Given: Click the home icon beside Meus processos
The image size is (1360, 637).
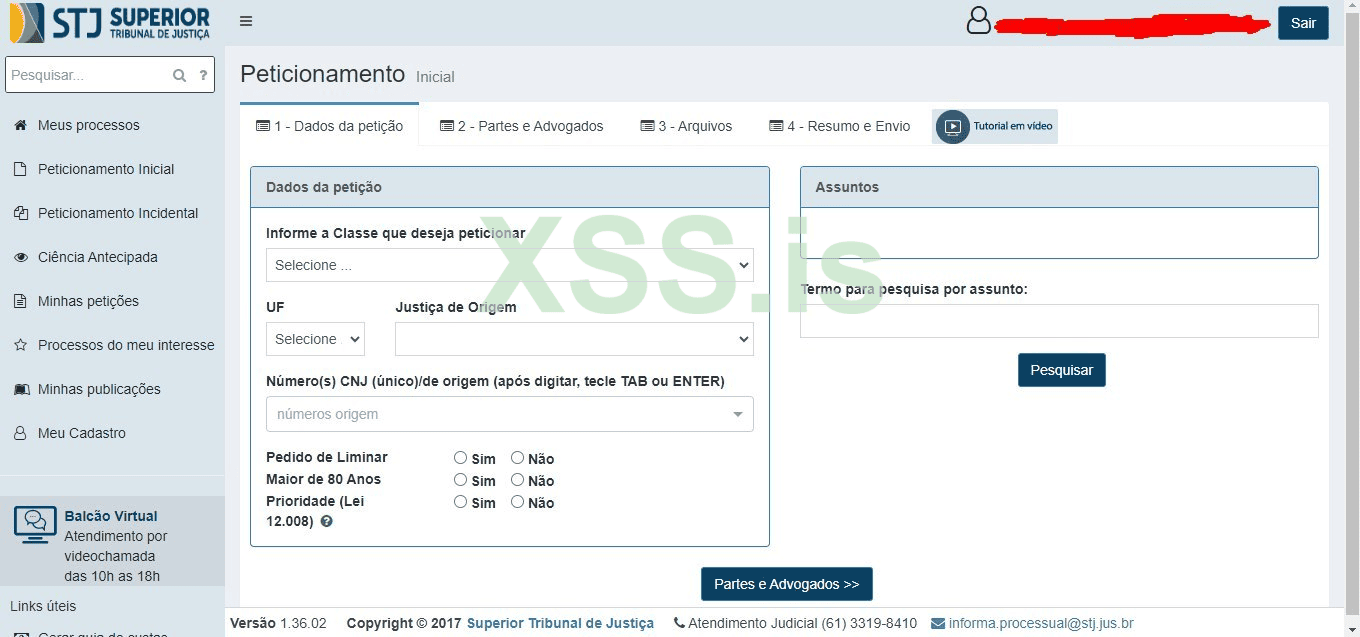Looking at the screenshot, I should pyautogui.click(x=20, y=125).
